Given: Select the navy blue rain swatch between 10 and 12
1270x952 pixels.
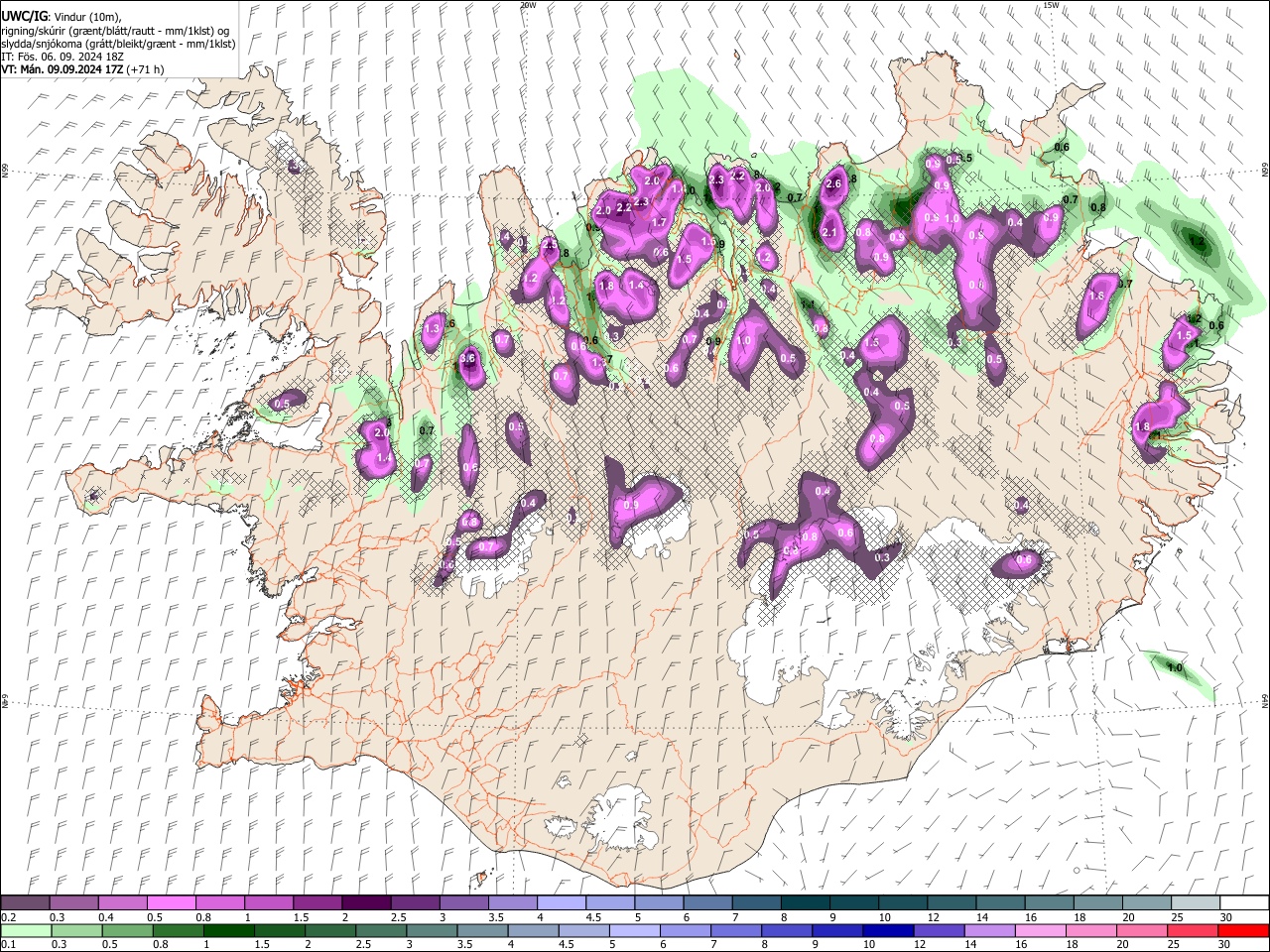Looking at the screenshot, I should (x=888, y=930).
